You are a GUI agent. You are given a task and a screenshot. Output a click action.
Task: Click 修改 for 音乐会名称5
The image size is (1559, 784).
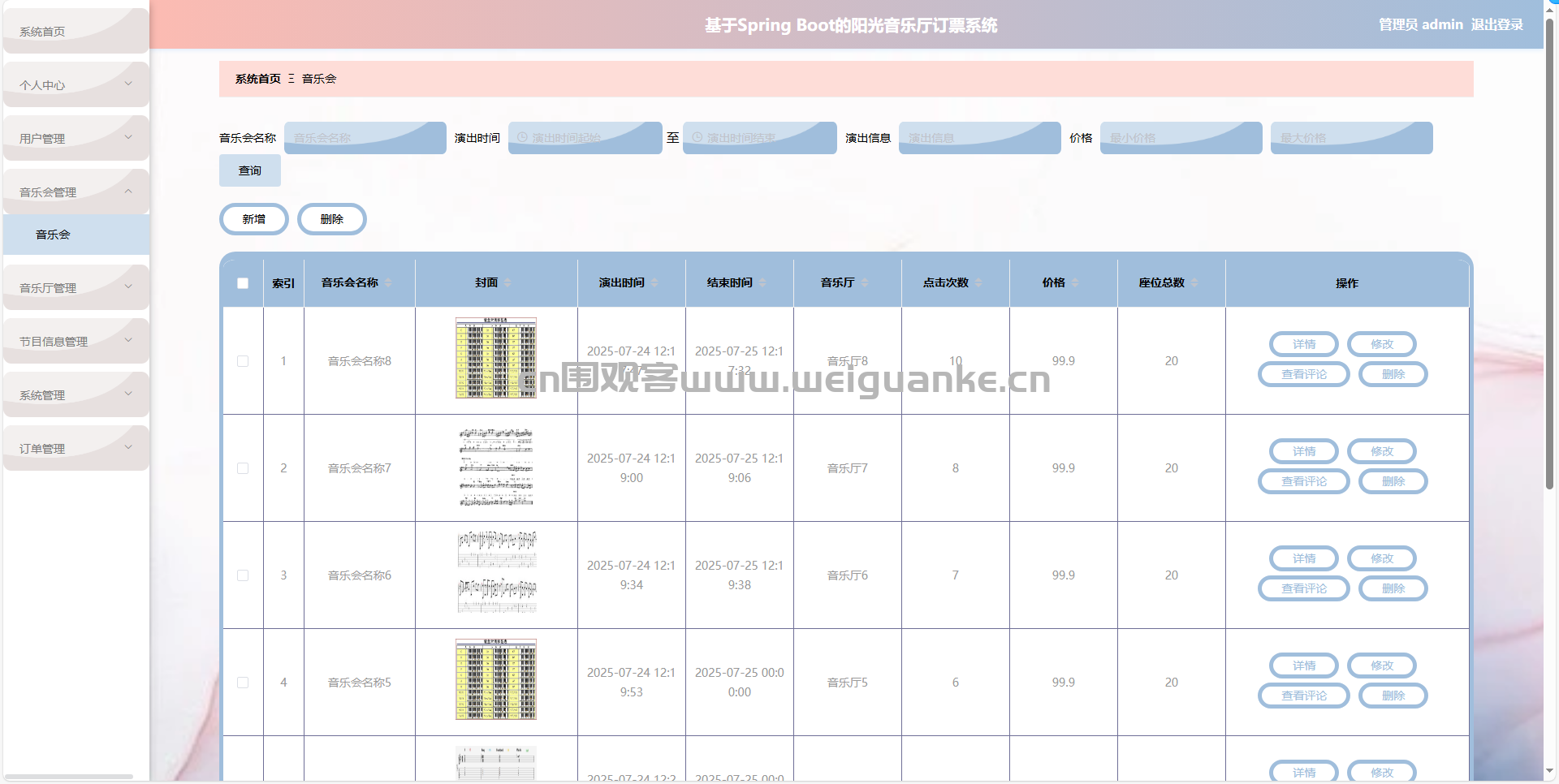click(1382, 666)
